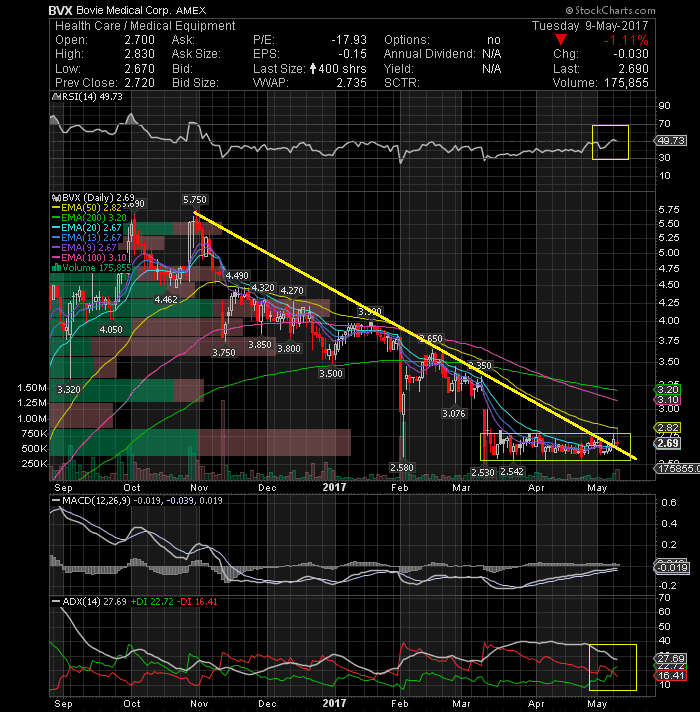Click the AMEX exchange label
The width and height of the screenshot is (700, 712).
(x=191, y=10)
